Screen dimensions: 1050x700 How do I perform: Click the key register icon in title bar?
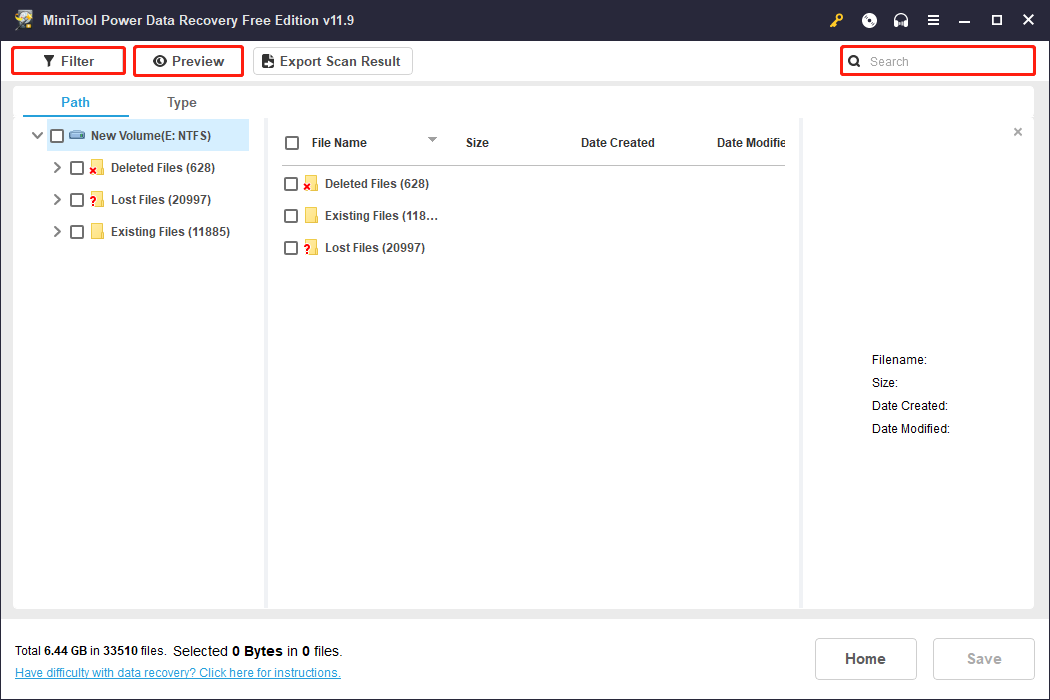[836, 21]
